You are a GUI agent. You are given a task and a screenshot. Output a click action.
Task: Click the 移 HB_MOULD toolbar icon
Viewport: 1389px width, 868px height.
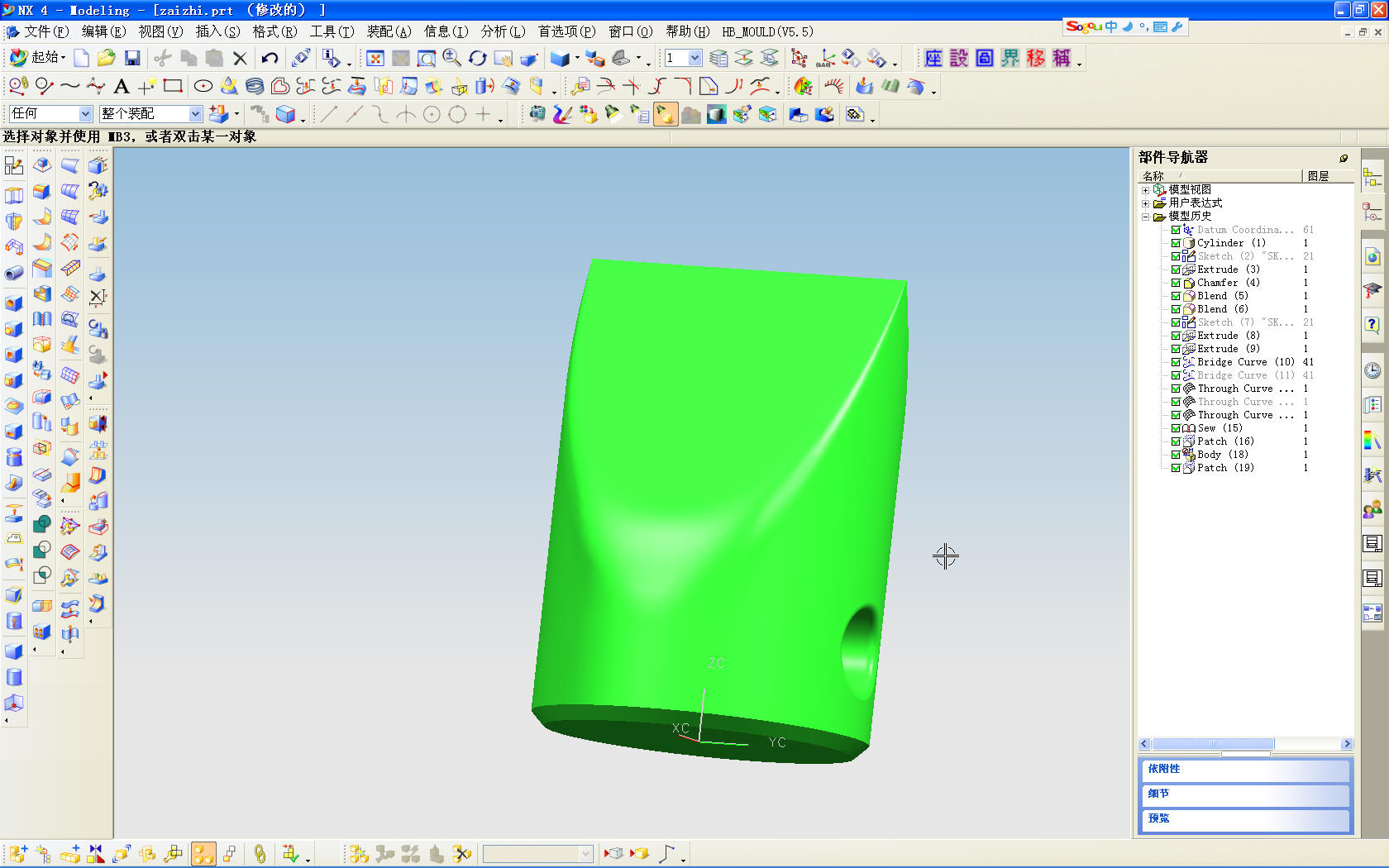click(x=1036, y=58)
